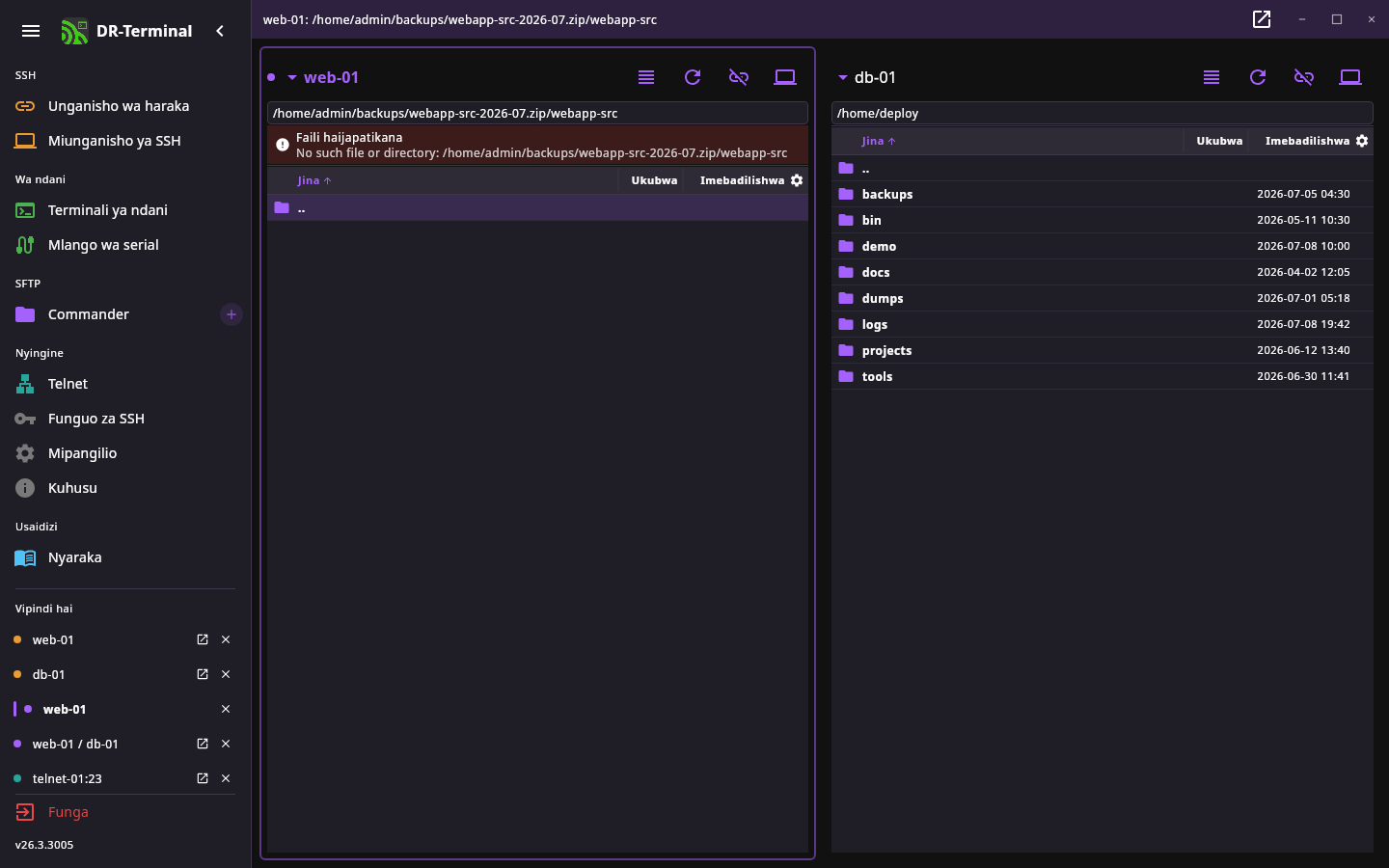Collapse the sidebar with the back chevron
This screenshot has height=868, width=1389.
(220, 31)
